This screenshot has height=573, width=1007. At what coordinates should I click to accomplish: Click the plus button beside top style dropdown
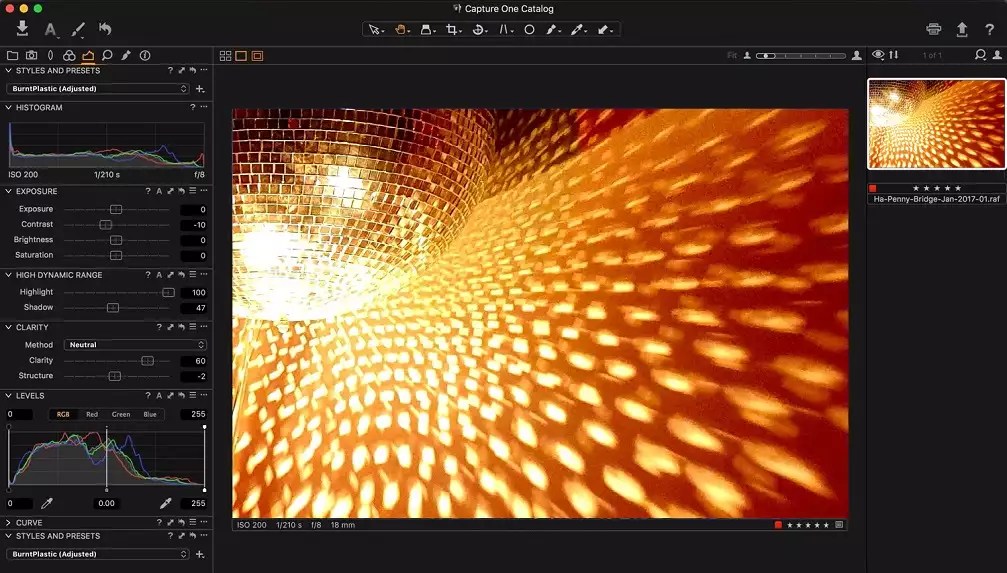[x=200, y=89]
